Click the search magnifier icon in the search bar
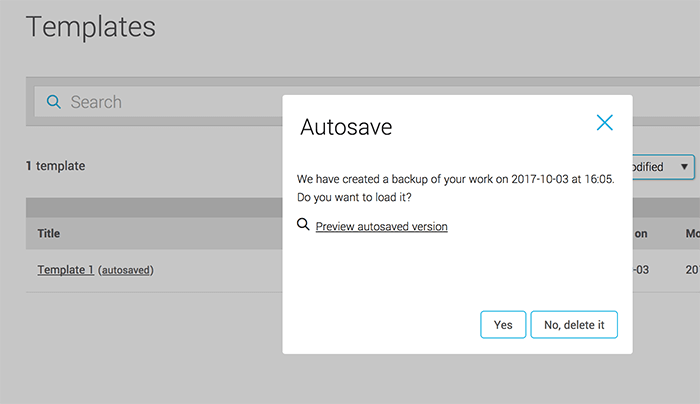 pyautogui.click(x=54, y=102)
